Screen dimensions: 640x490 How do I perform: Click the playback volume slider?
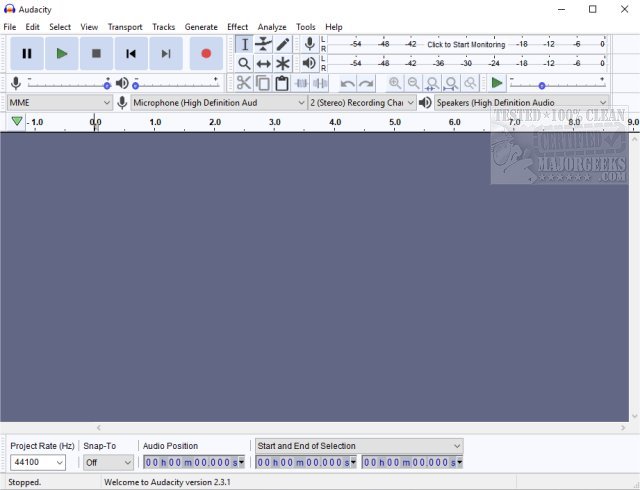pyautogui.click(x=176, y=84)
